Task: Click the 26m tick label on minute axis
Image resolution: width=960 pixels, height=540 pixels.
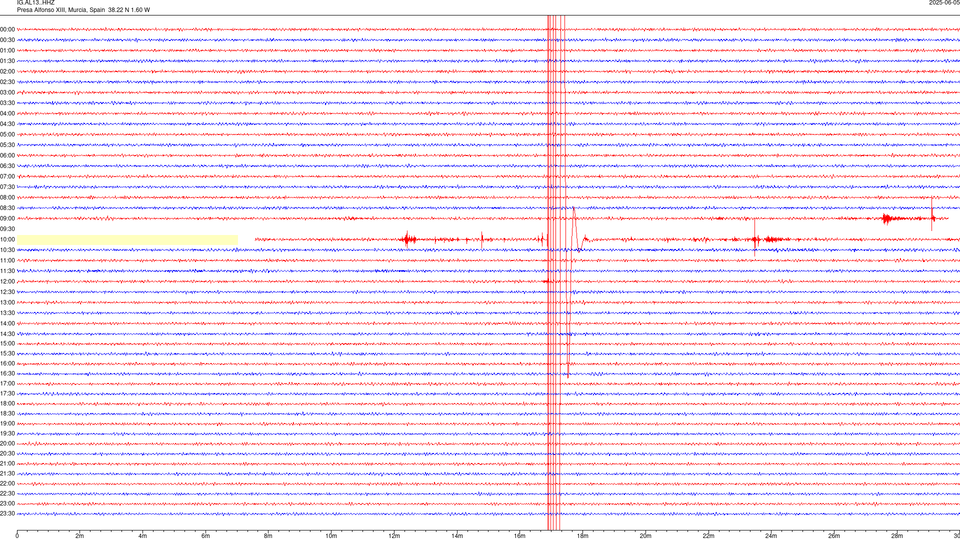Action: 834,536
